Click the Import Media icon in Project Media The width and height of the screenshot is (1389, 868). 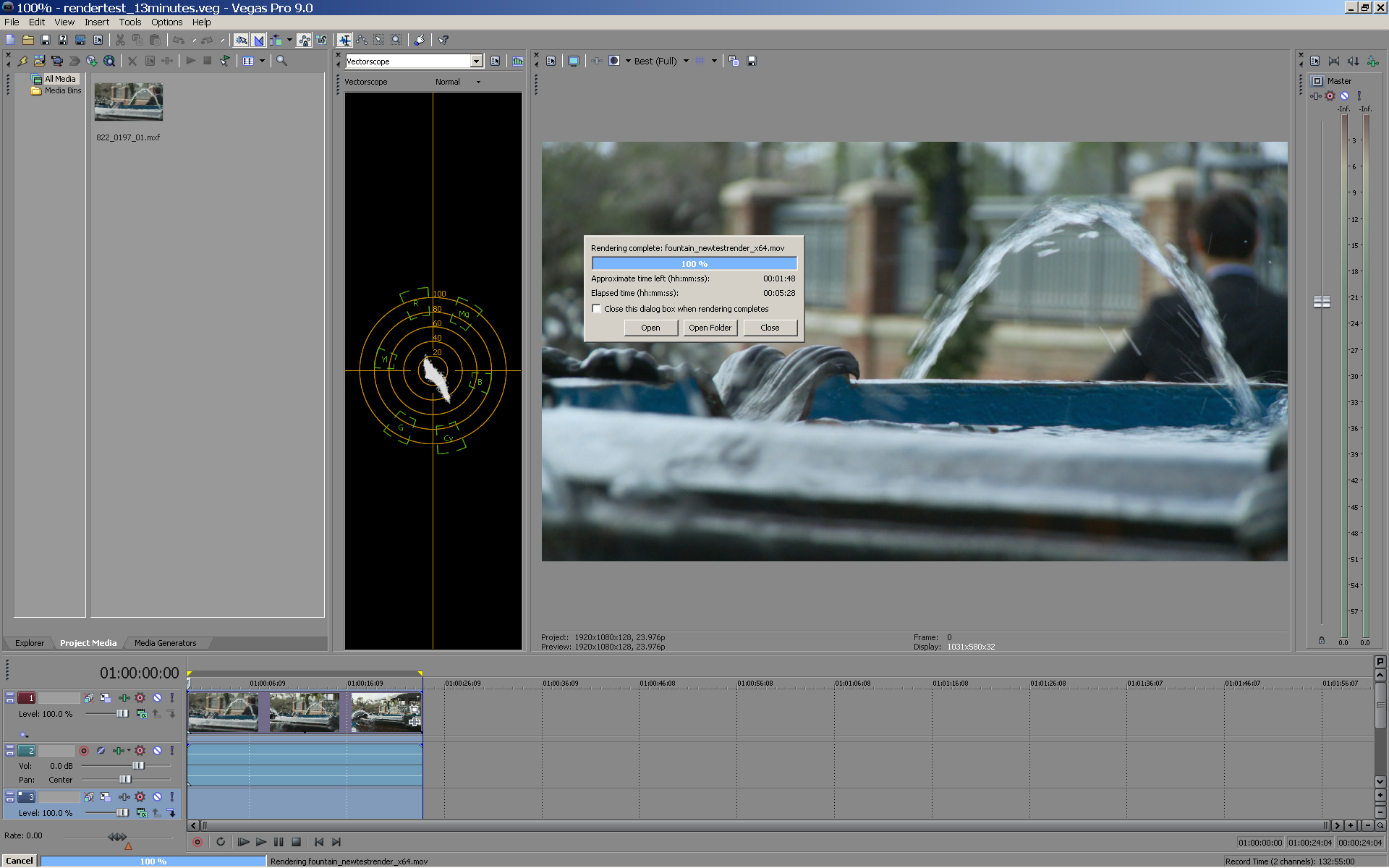coord(40,61)
